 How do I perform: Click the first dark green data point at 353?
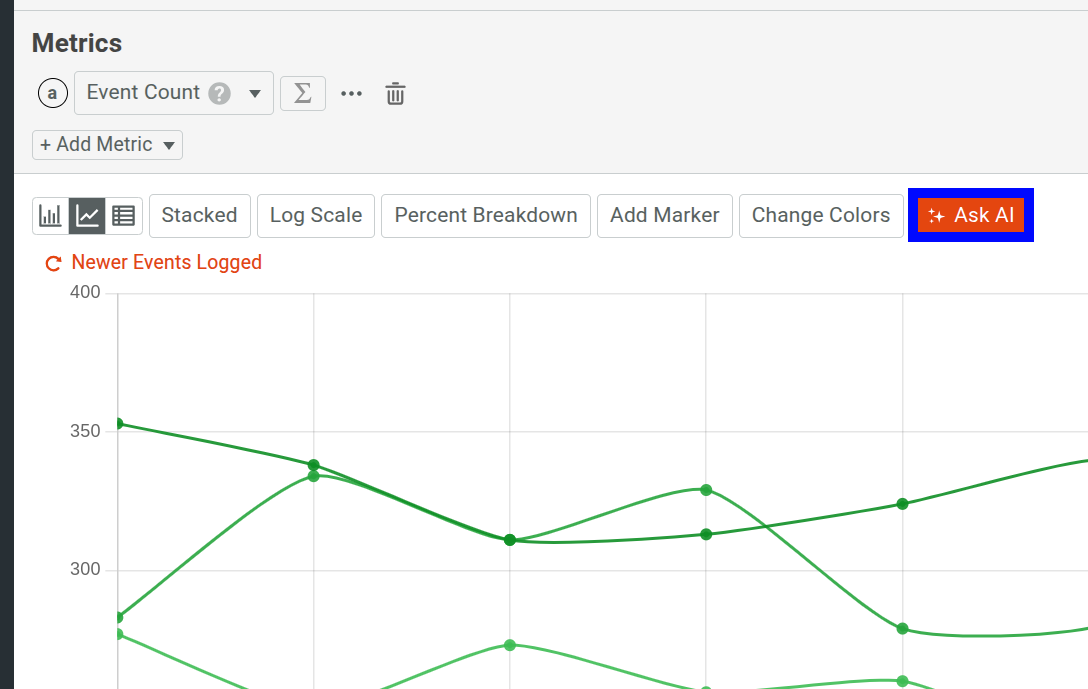[118, 424]
